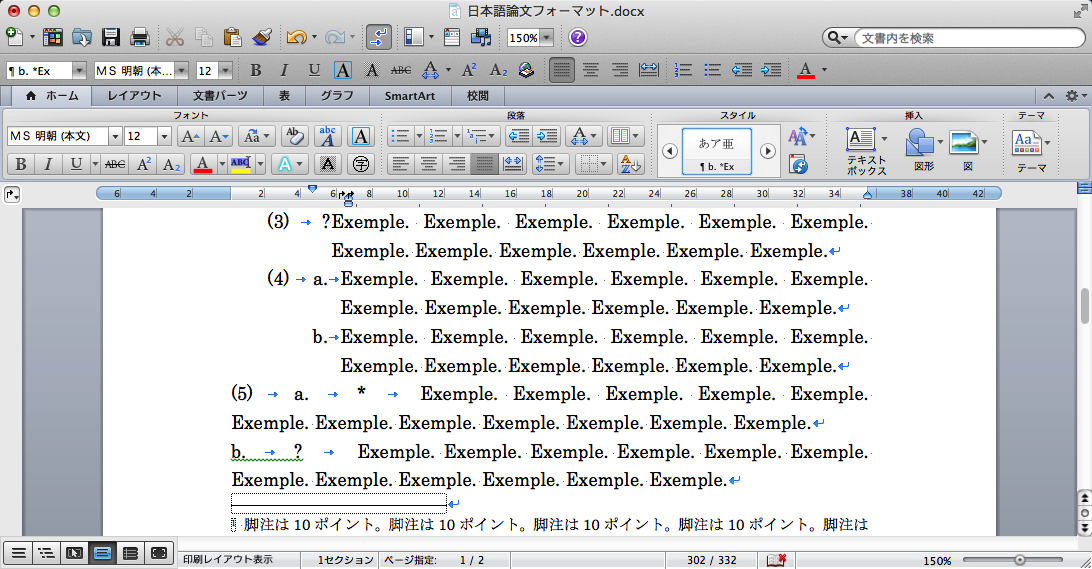
Task: Click the Cut scissors icon
Action: (x=175, y=37)
